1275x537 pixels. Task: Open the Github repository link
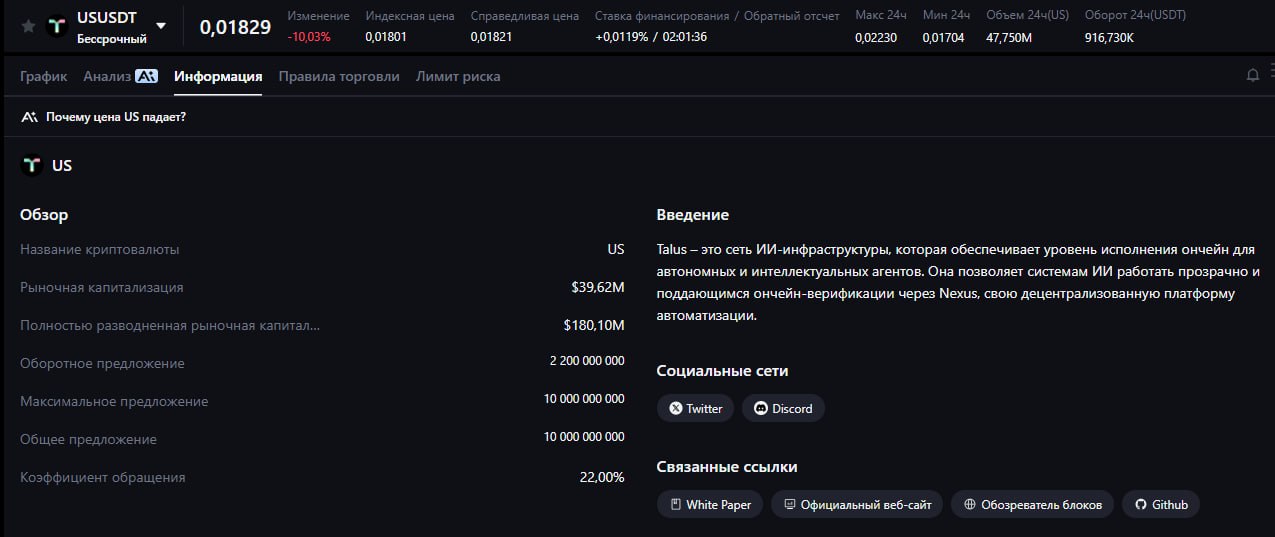coord(1160,505)
